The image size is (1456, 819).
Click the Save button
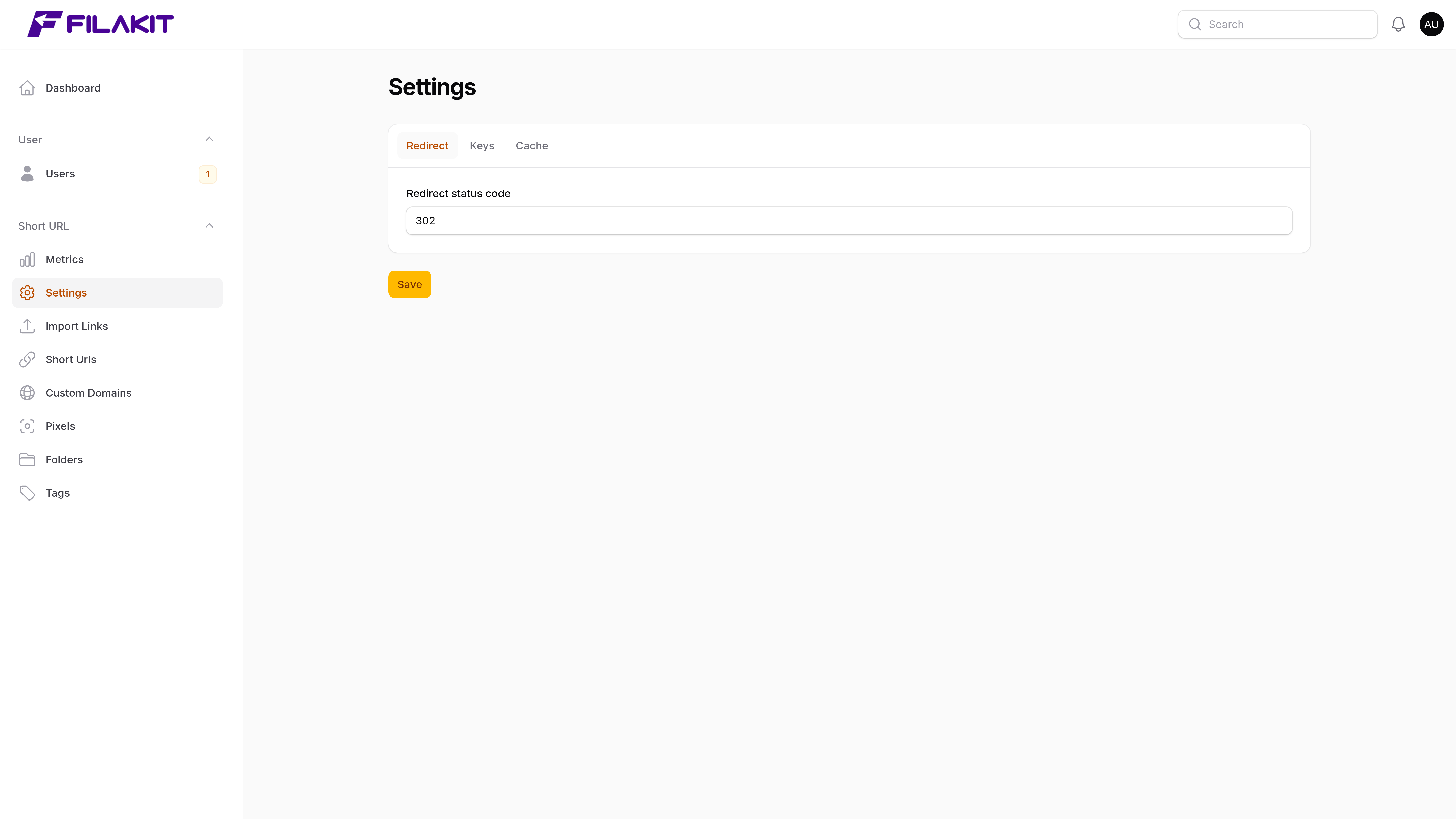pyautogui.click(x=409, y=284)
